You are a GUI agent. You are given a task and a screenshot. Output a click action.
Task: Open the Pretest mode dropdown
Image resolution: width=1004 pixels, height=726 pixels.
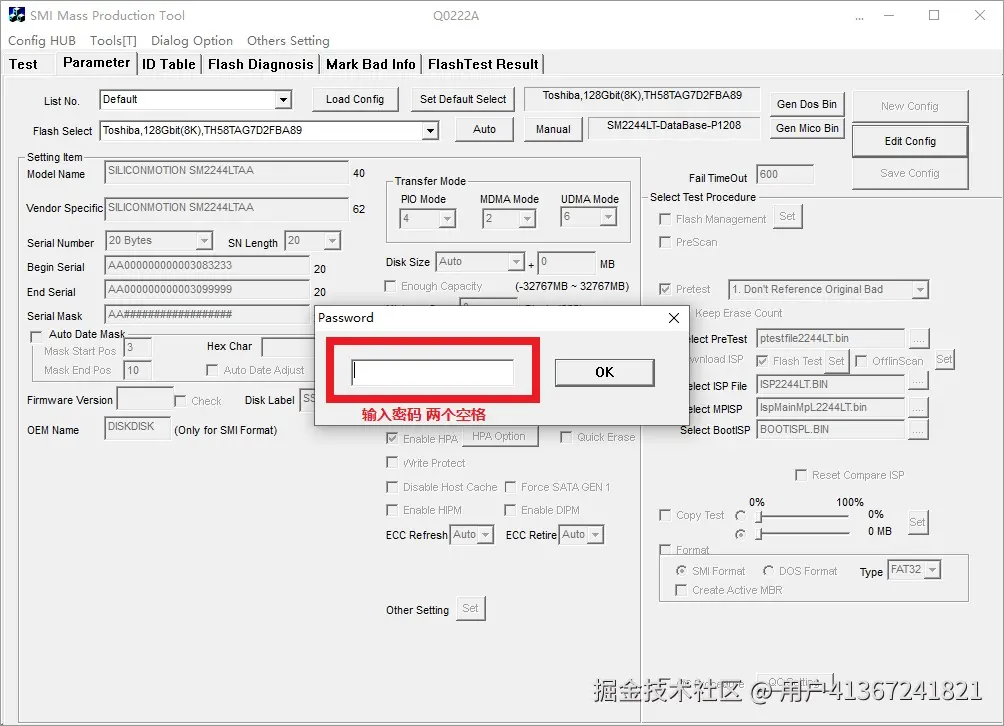(919, 289)
